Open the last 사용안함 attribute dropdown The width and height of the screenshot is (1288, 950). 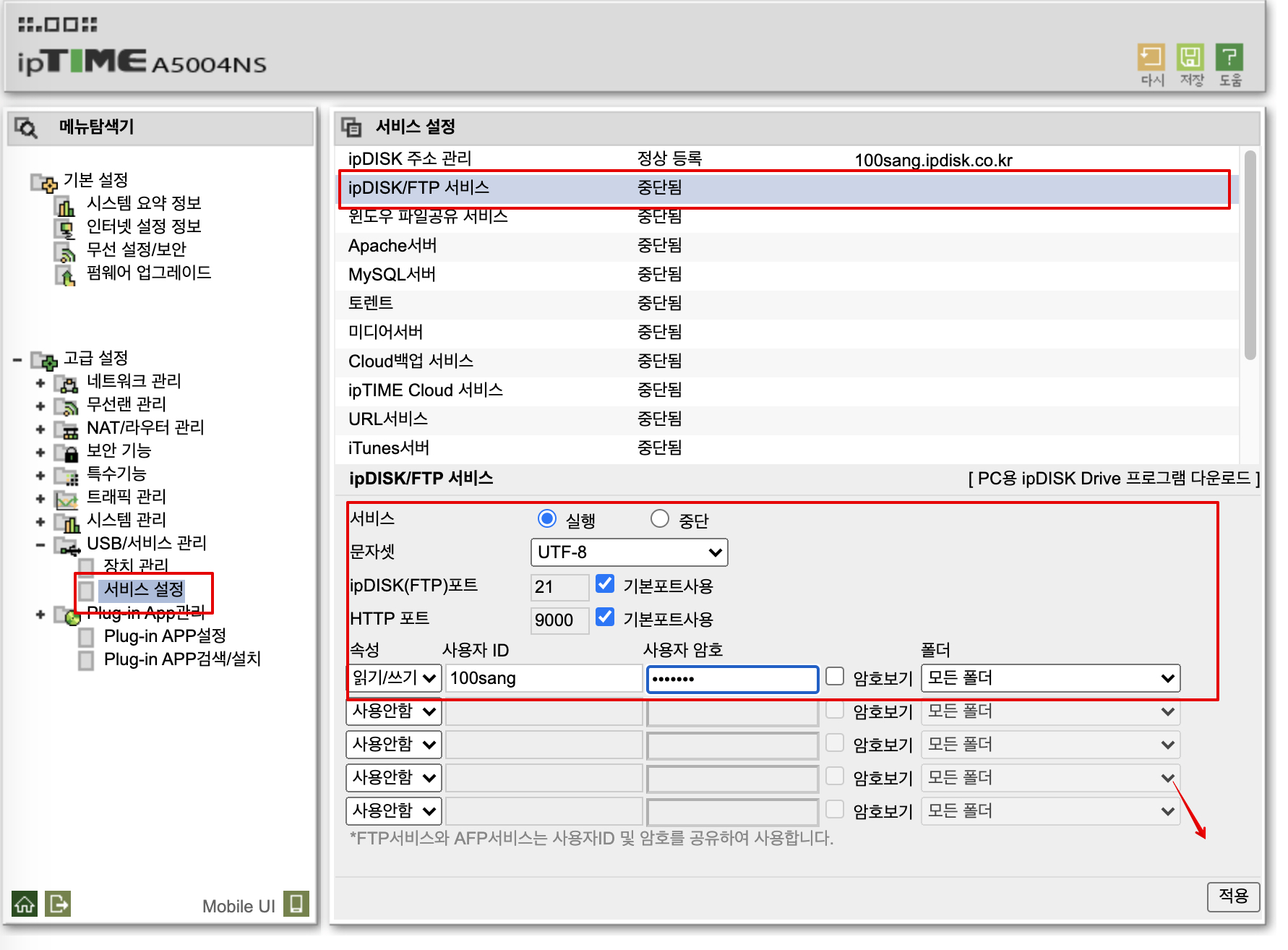(394, 811)
